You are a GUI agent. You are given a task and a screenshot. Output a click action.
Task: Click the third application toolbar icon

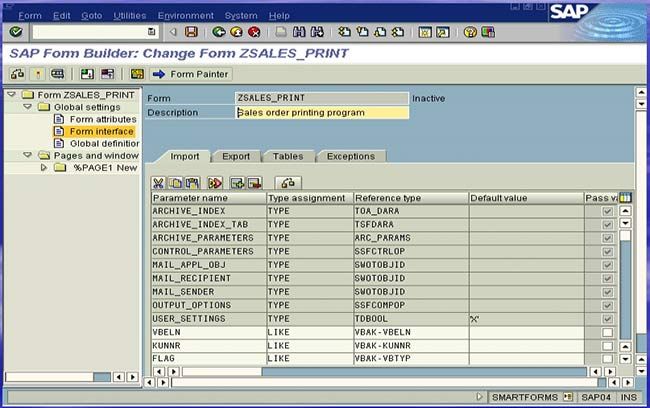tap(57, 74)
